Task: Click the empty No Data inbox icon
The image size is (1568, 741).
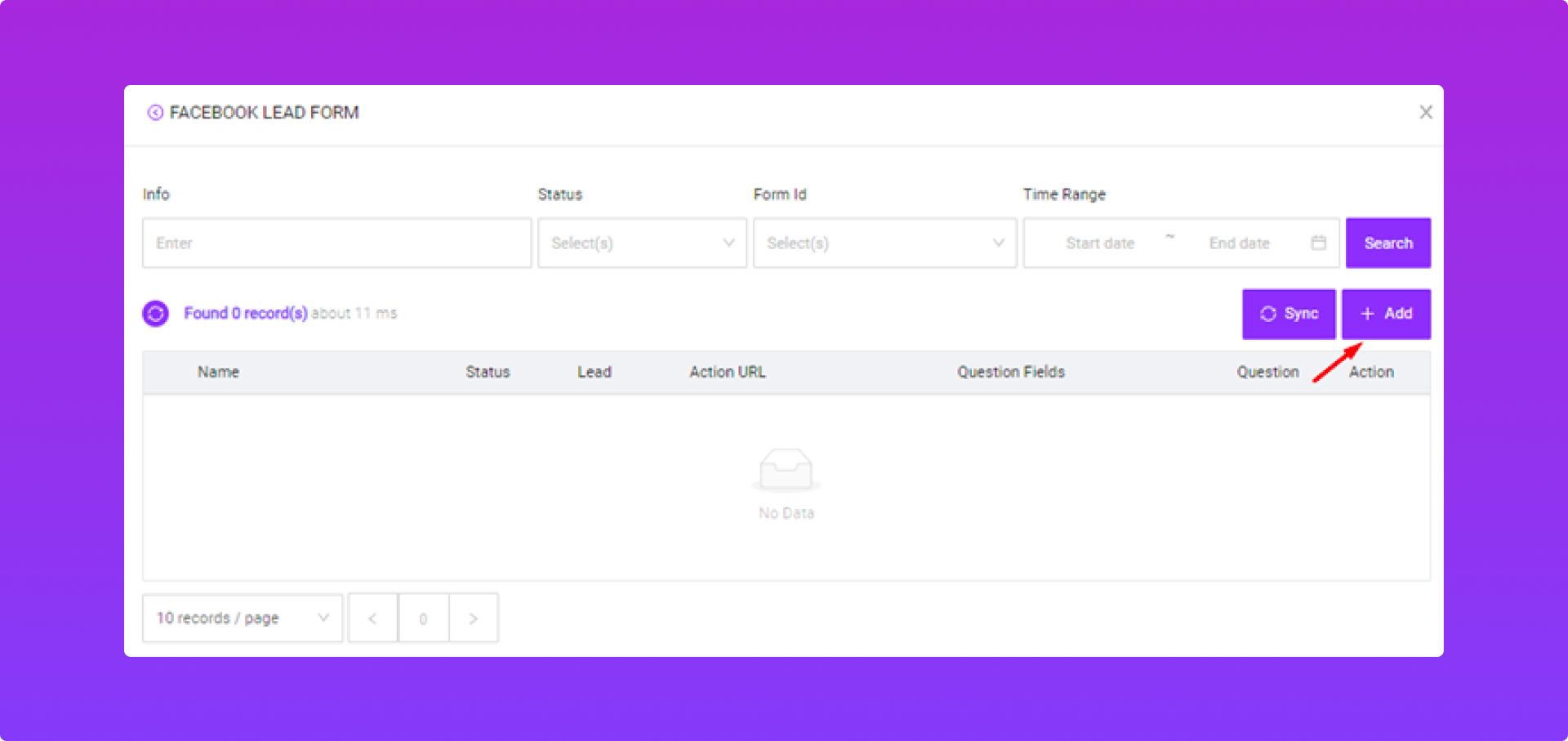Action: pos(786,470)
